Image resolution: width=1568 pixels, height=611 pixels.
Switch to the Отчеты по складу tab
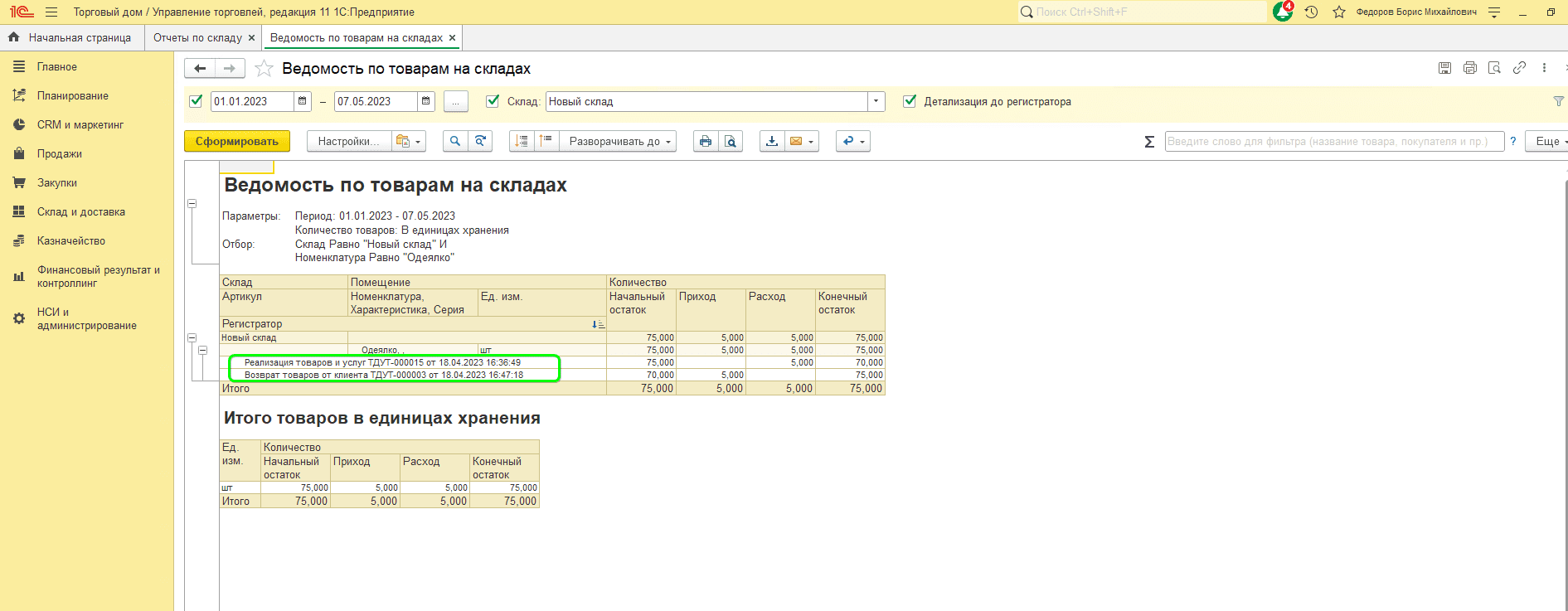point(197,38)
